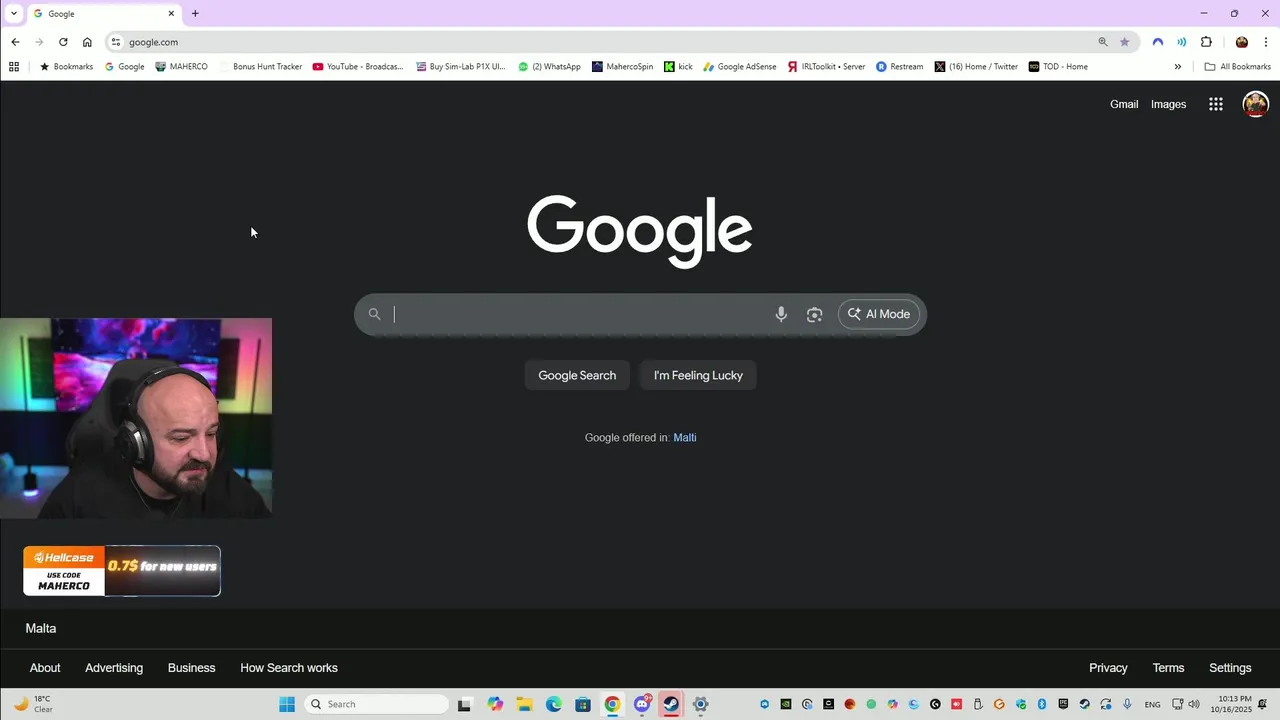Open the Restream bookmark

(x=899, y=67)
